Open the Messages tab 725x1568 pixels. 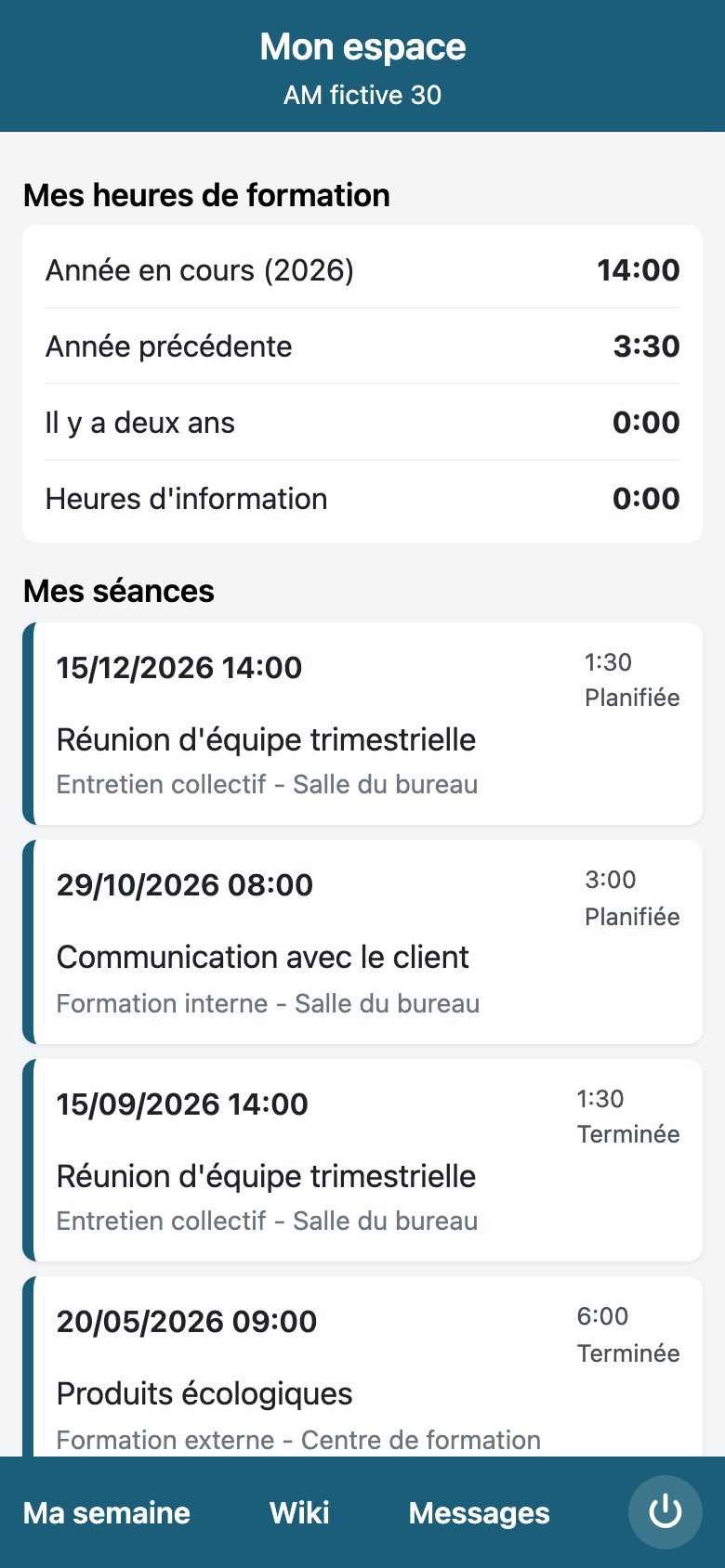point(479,1512)
